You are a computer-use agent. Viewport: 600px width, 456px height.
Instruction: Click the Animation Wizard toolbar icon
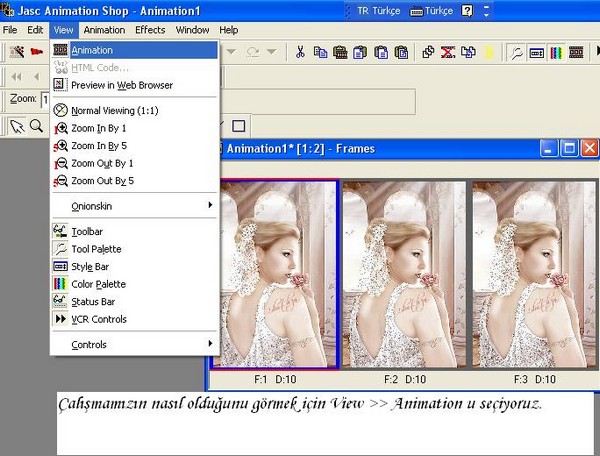pyautogui.click(x=16, y=51)
